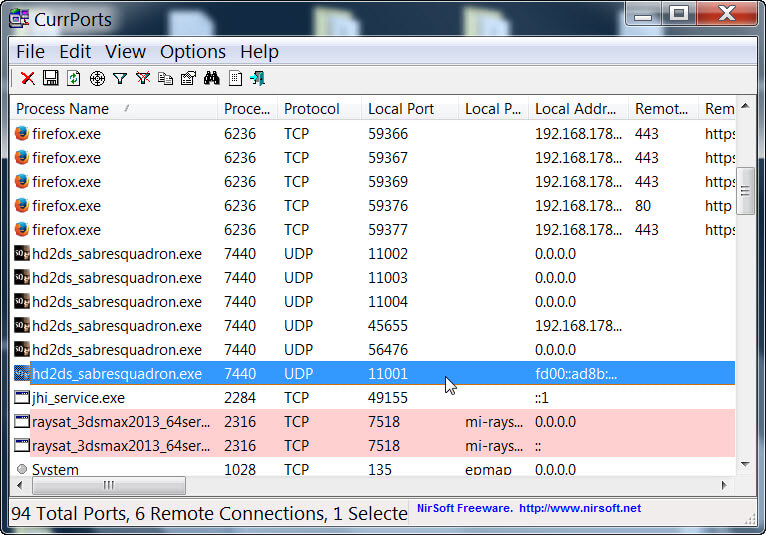Open the Edit menu
The width and height of the screenshot is (766, 535).
75,52
